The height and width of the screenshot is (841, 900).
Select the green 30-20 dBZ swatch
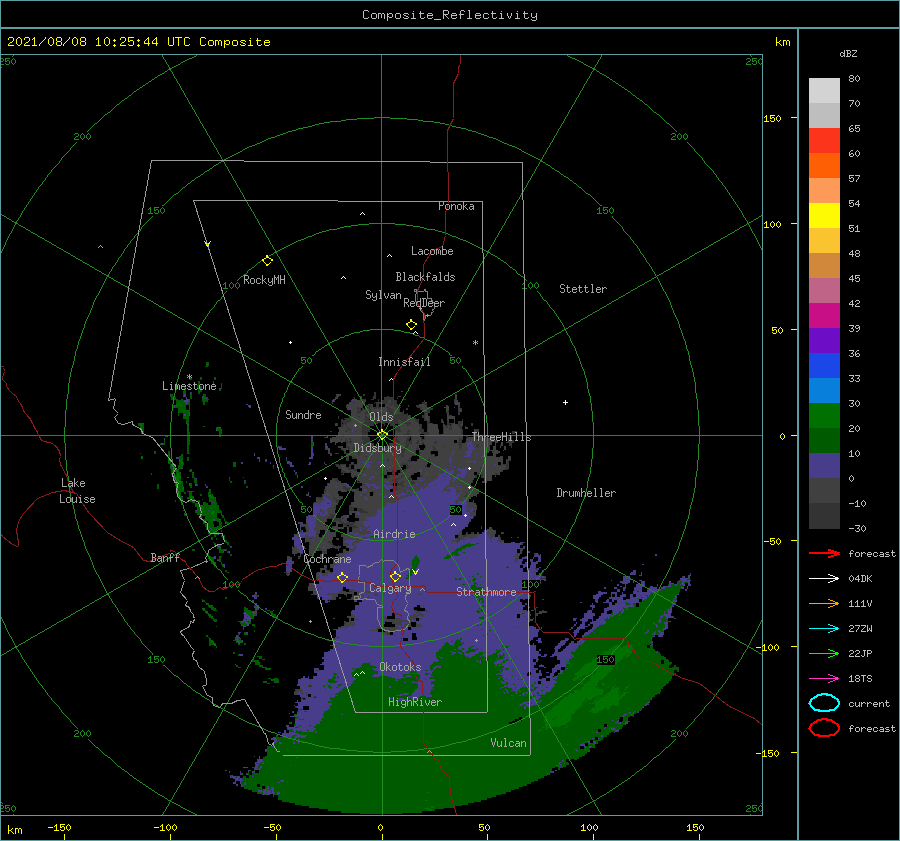(824, 416)
